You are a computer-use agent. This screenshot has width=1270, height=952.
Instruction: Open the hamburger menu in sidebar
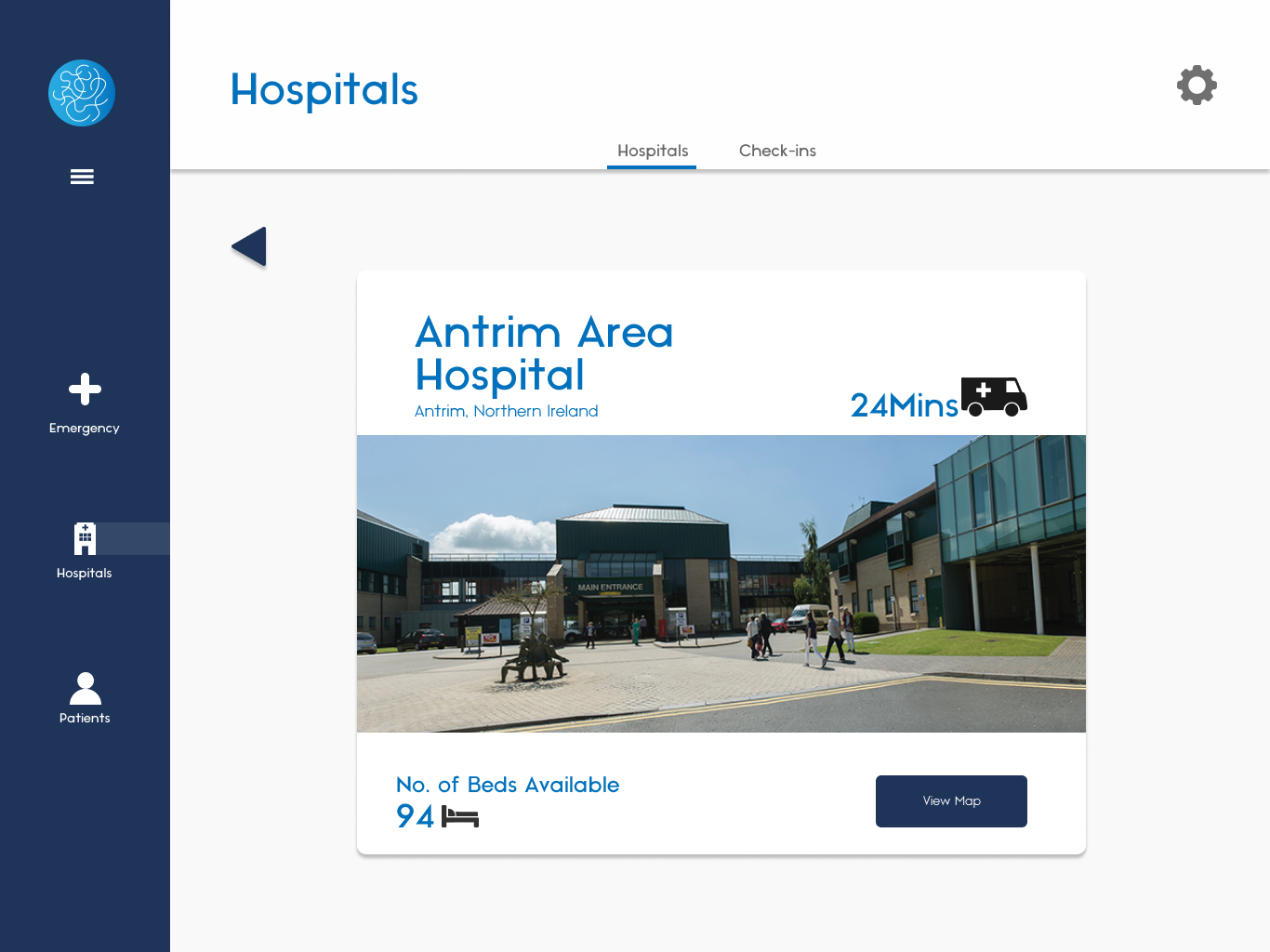click(82, 177)
